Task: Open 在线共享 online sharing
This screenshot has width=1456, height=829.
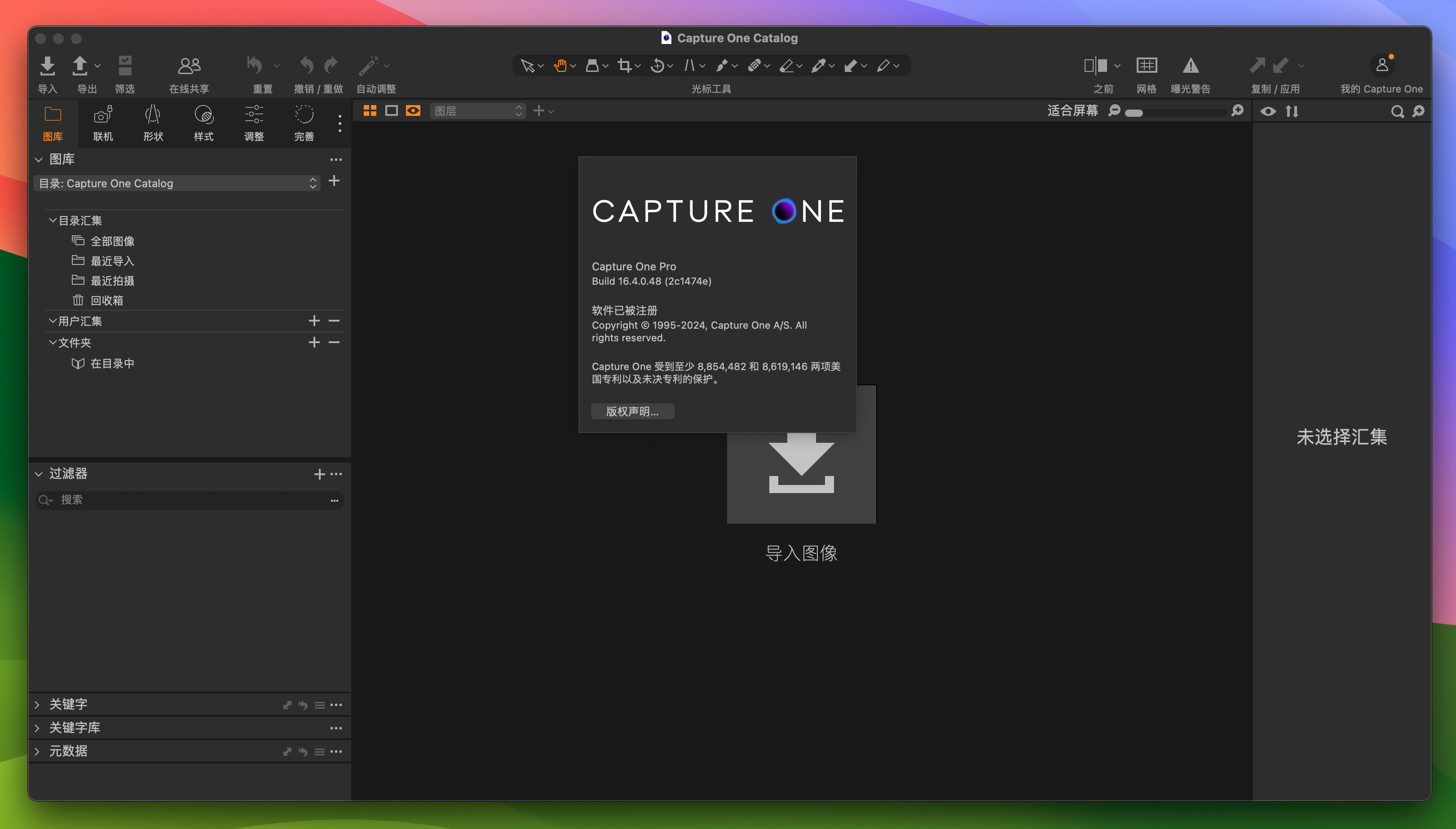Action: (189, 66)
